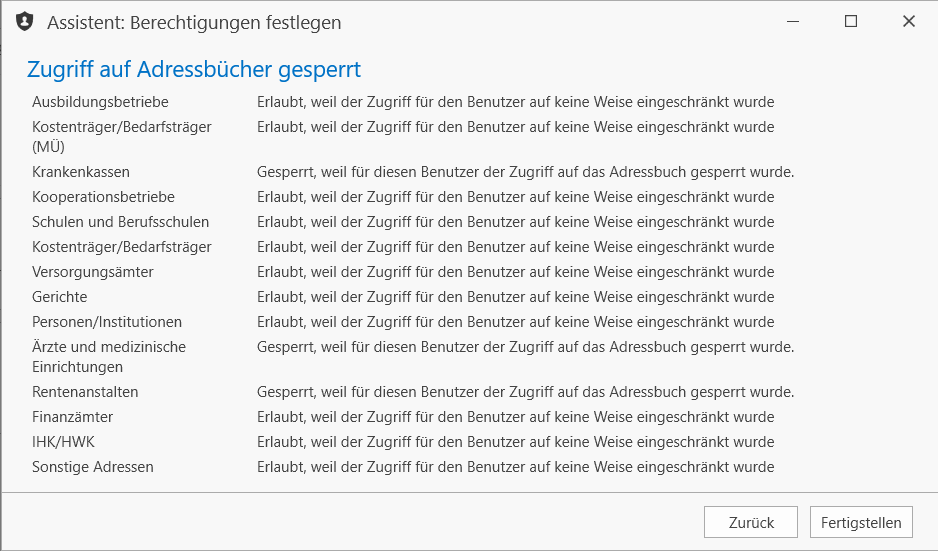Minimize the Assistent window

[793, 22]
